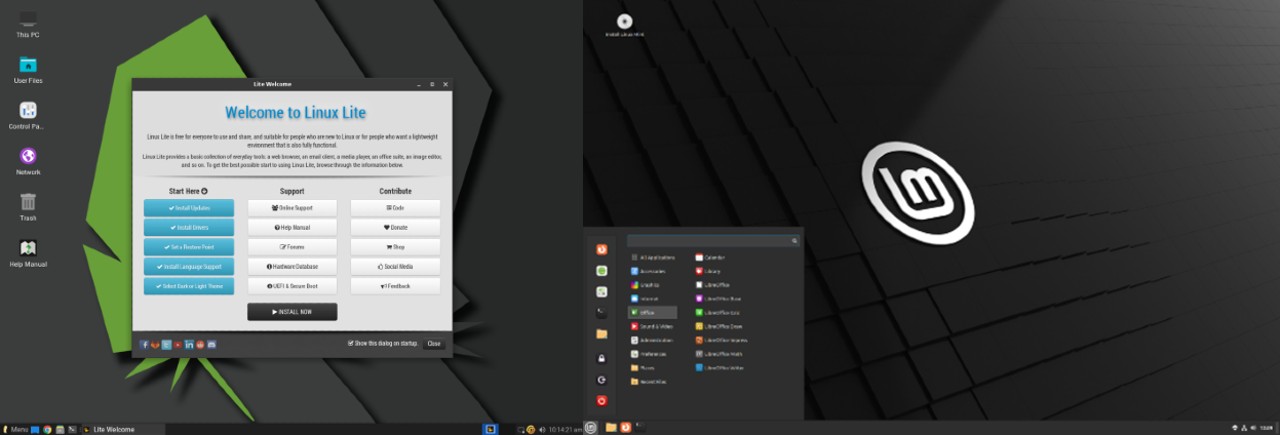Click the Mint menu search field
This screenshot has width=1280, height=435.
[713, 241]
